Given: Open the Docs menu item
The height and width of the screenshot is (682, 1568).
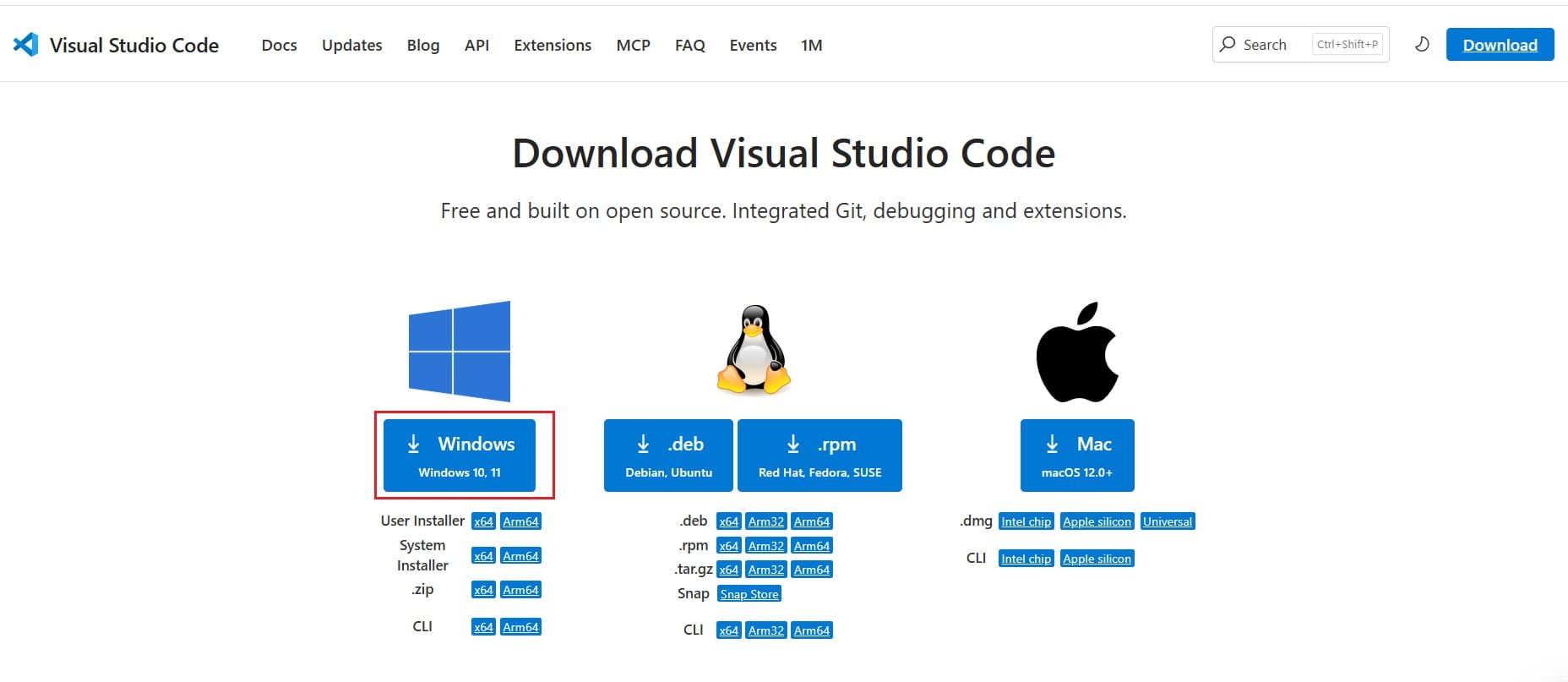Looking at the screenshot, I should [279, 45].
